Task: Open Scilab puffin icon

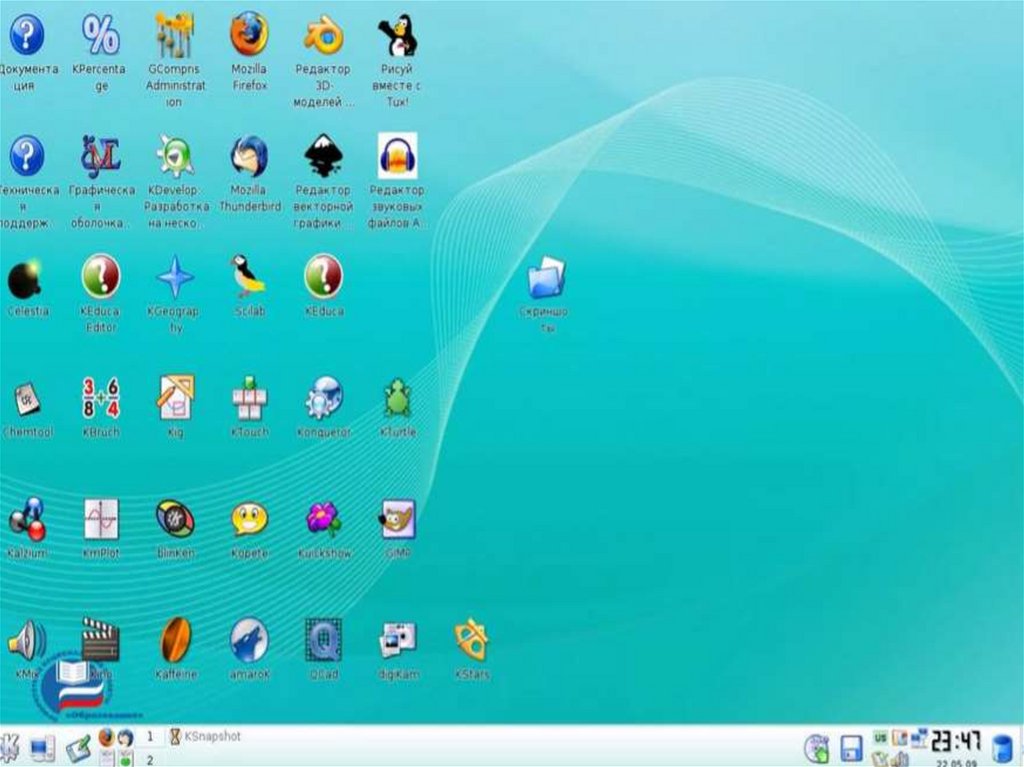Action: 249,276
